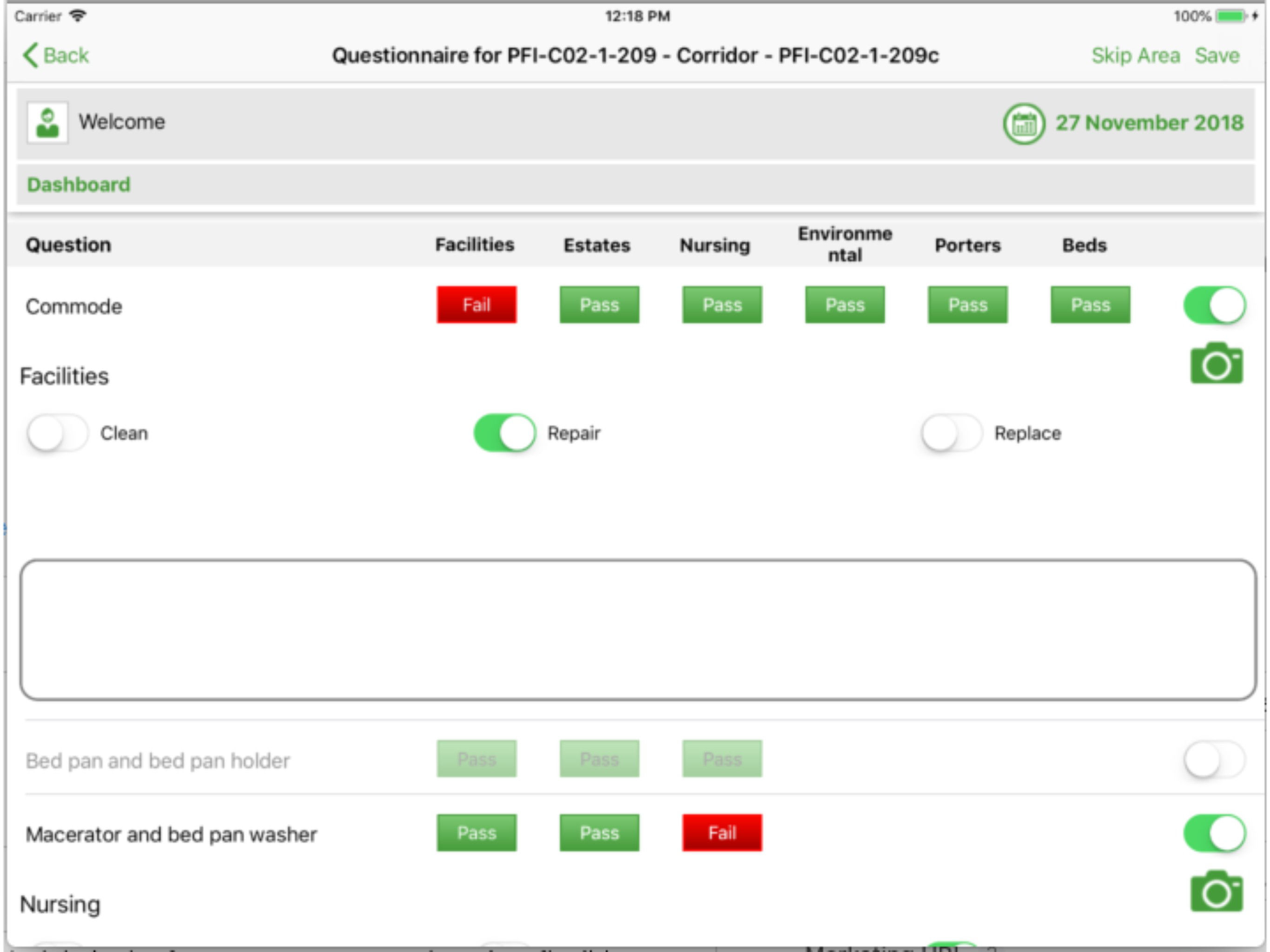Select 27 November 2018 date text
Screen dimensions: 1270x952
point(1150,123)
